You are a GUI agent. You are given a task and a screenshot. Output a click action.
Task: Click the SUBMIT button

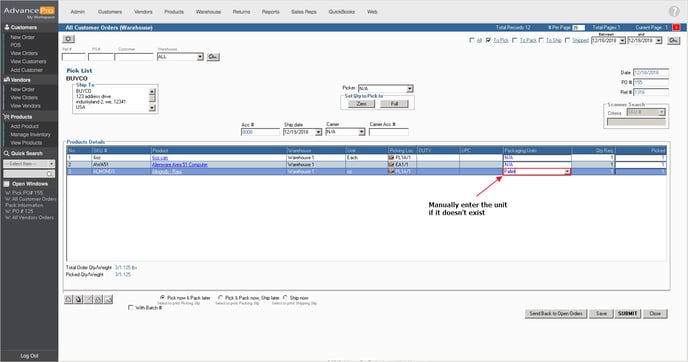click(x=627, y=313)
